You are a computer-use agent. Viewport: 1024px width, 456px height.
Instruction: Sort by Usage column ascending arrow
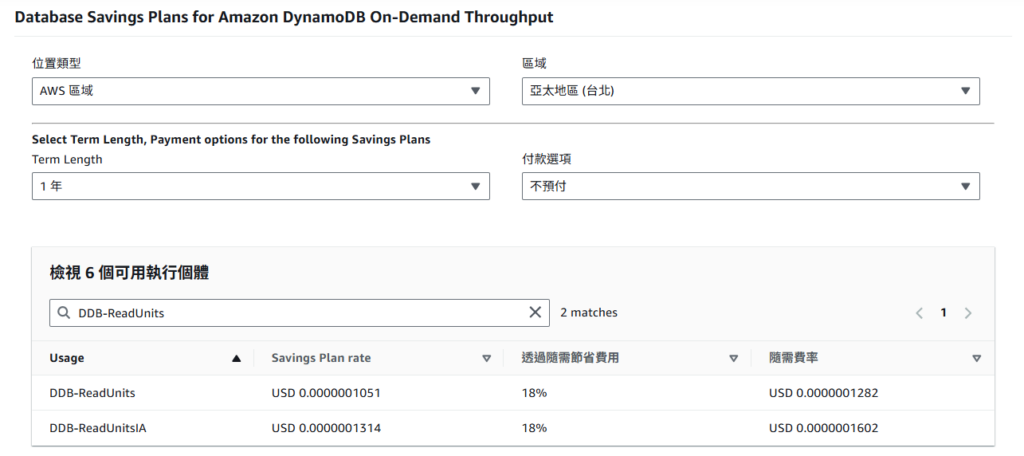click(x=236, y=358)
